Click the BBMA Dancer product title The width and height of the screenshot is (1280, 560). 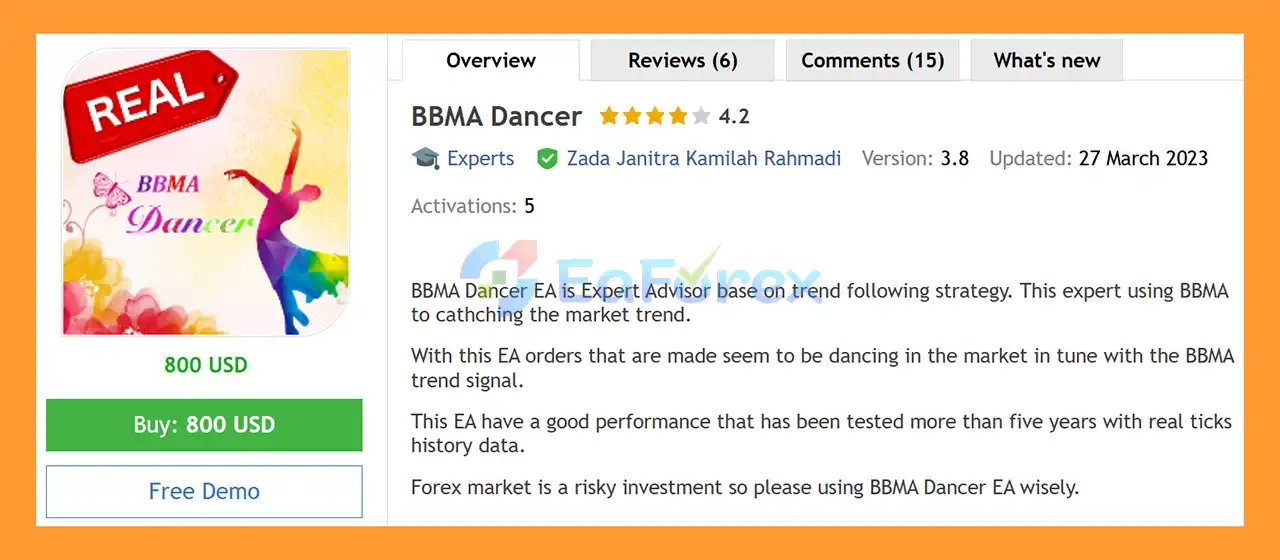click(x=496, y=116)
